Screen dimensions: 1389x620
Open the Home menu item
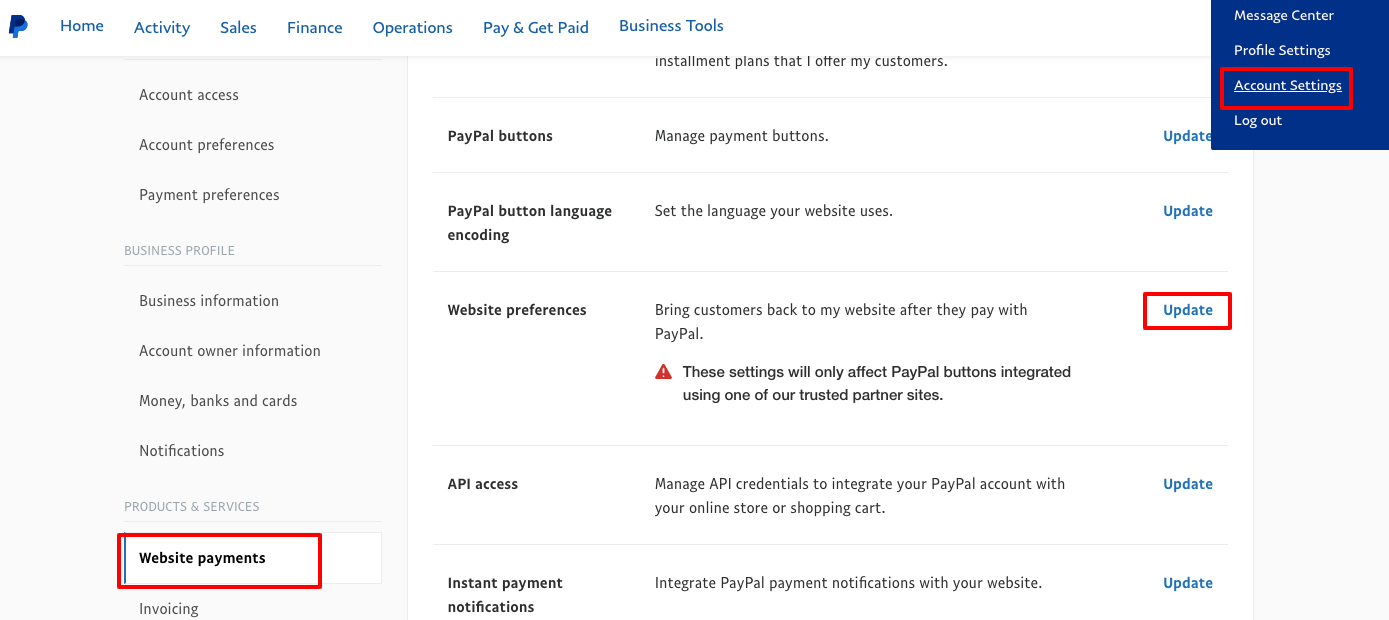coord(81,25)
